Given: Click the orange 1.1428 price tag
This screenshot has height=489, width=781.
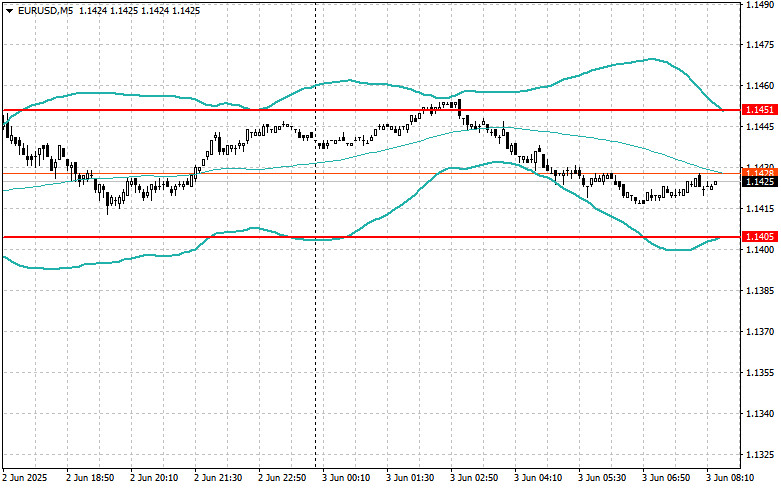Looking at the screenshot, I should pos(760,172).
